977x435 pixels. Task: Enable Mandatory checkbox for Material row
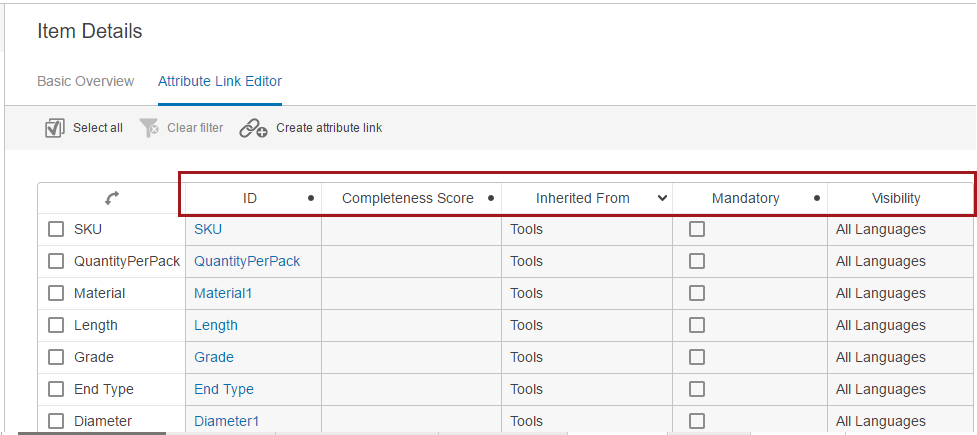(x=697, y=293)
